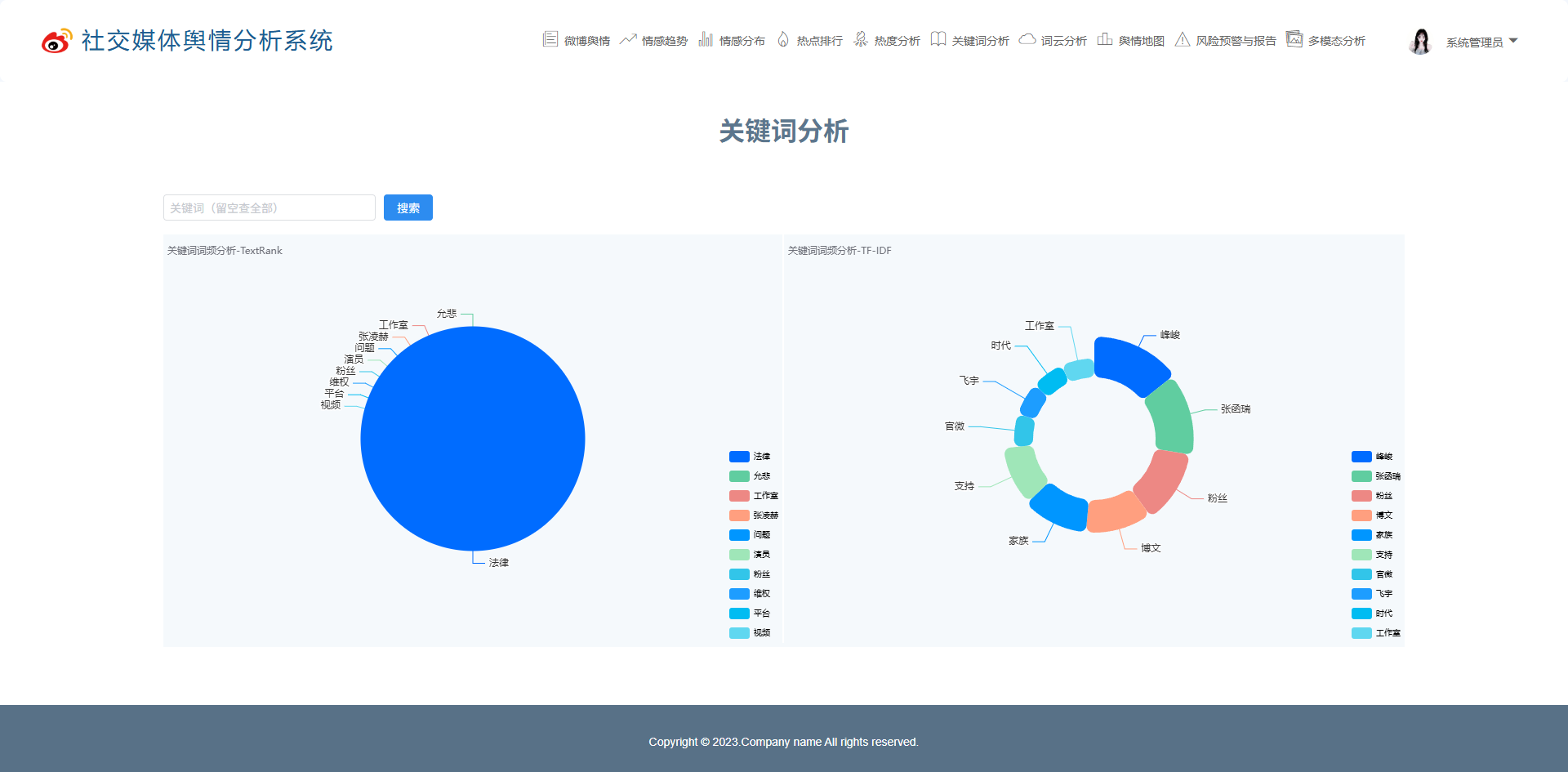The image size is (1568, 772).
Task: Open the 风险预警与报告 menu item
Action: (1226, 40)
